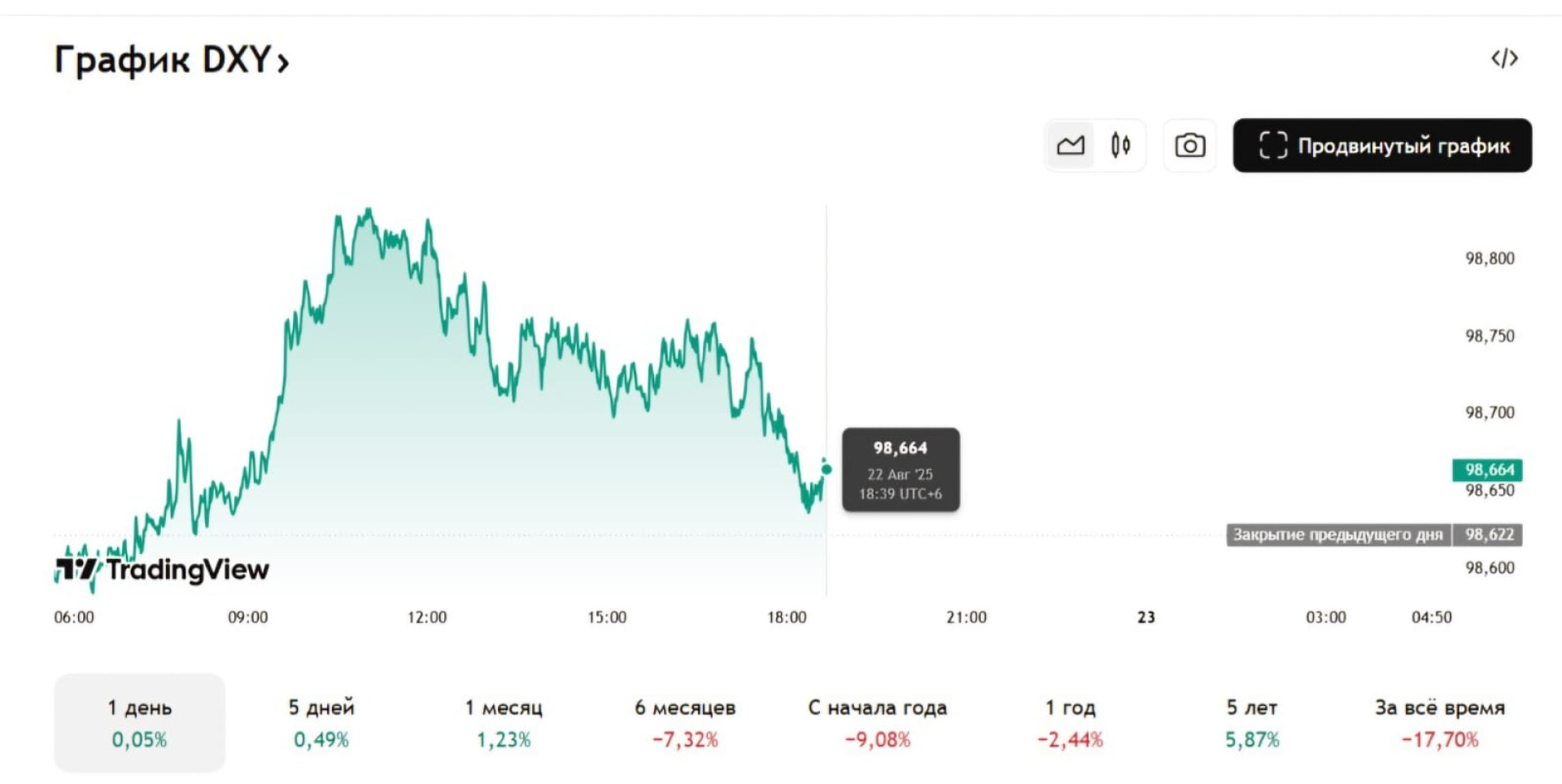The height and width of the screenshot is (784, 1562).
Task: Open the График DXY heading link
Action: (x=162, y=59)
